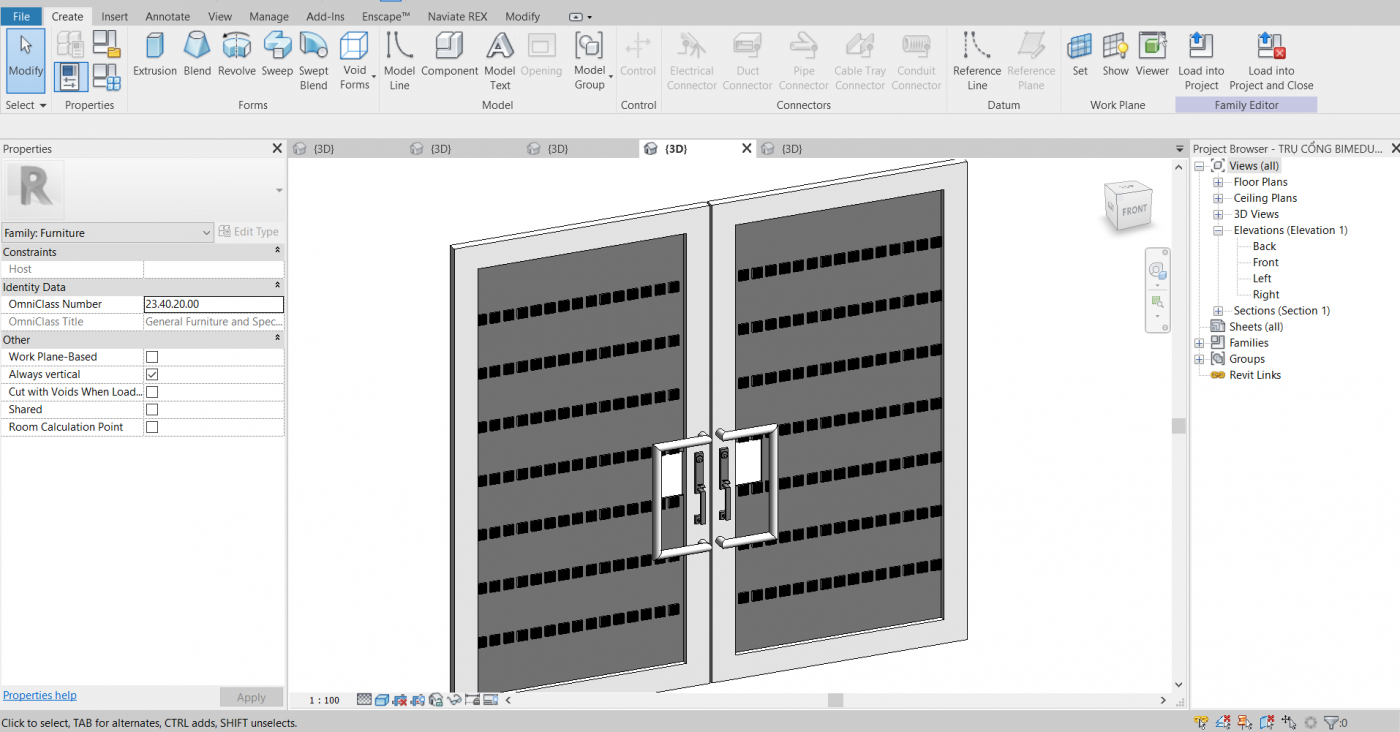The width and height of the screenshot is (1400, 732).
Task: Select the Component tool
Action: (x=449, y=57)
